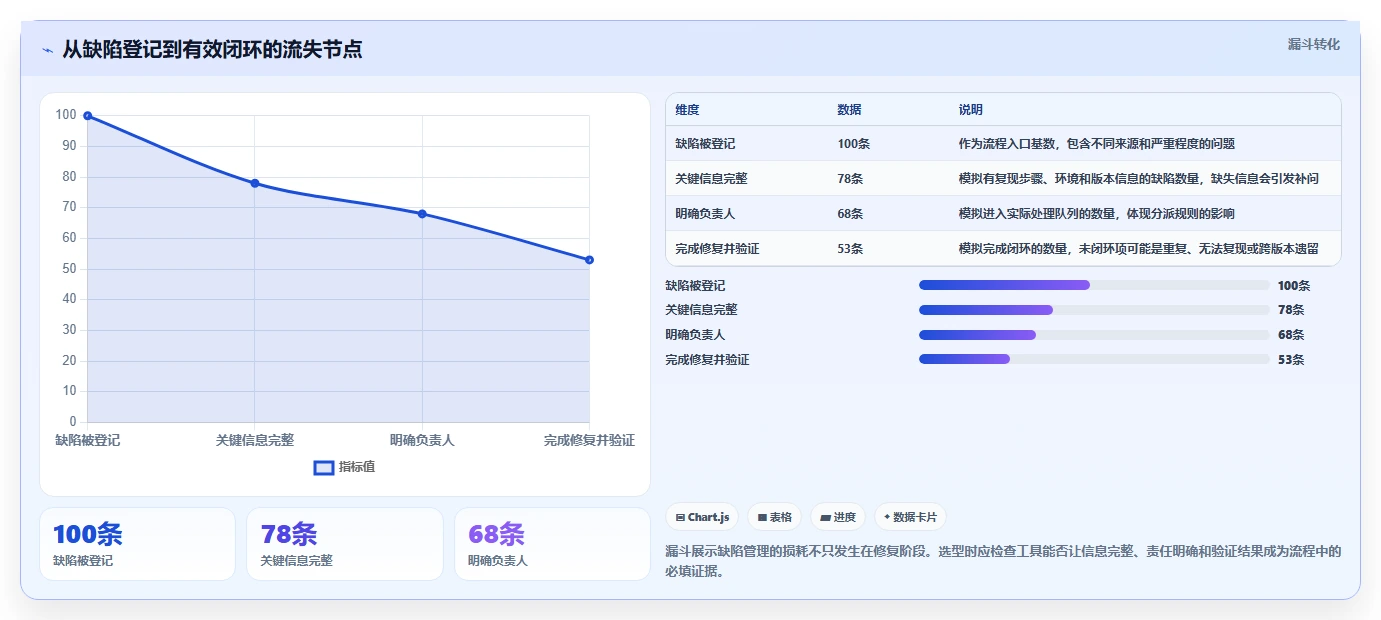This screenshot has height=620, width=1381.
Task: Click the 指标值 legend color box
Action: coord(324,467)
